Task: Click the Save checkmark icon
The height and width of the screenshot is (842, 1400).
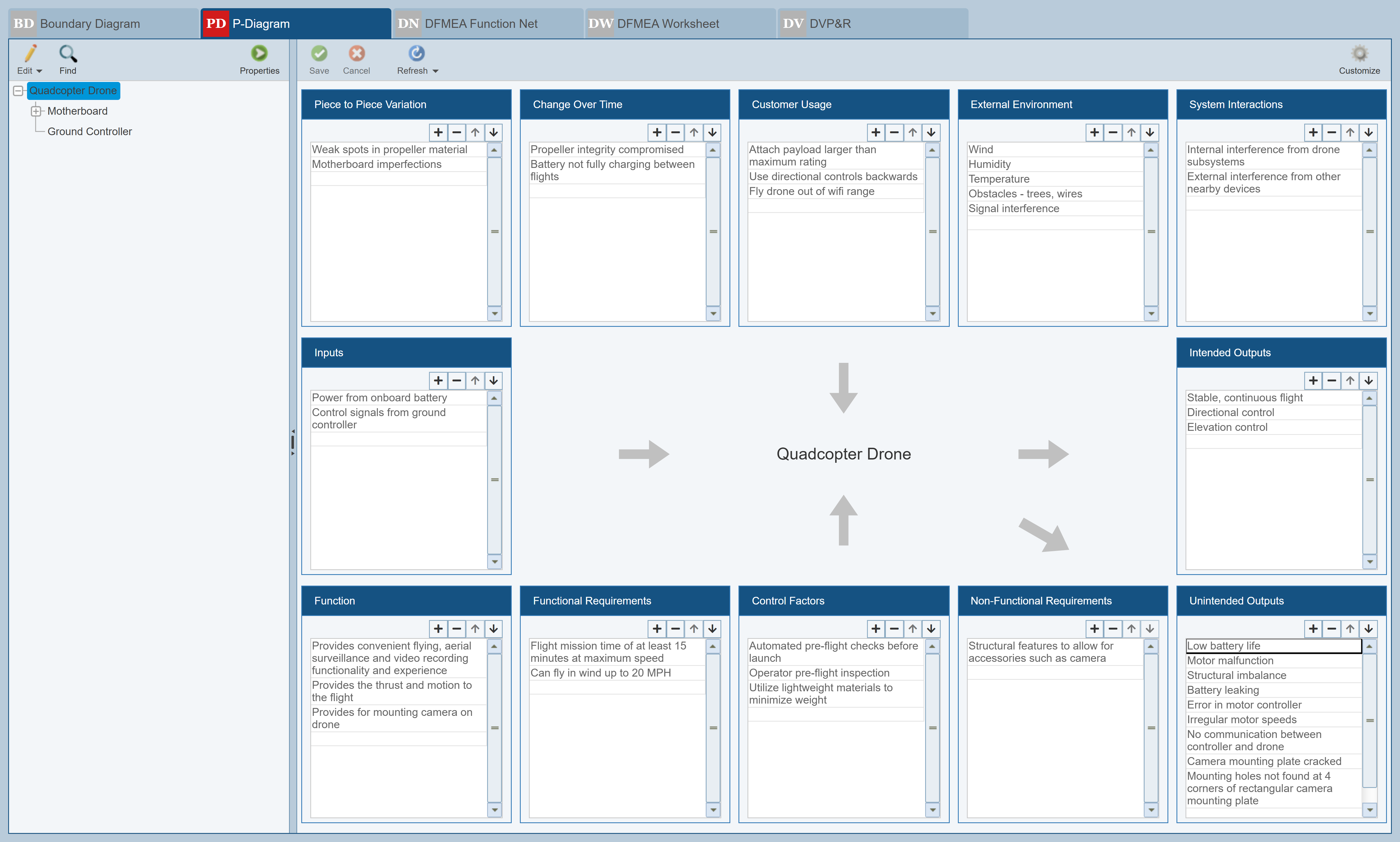Action: point(319,53)
